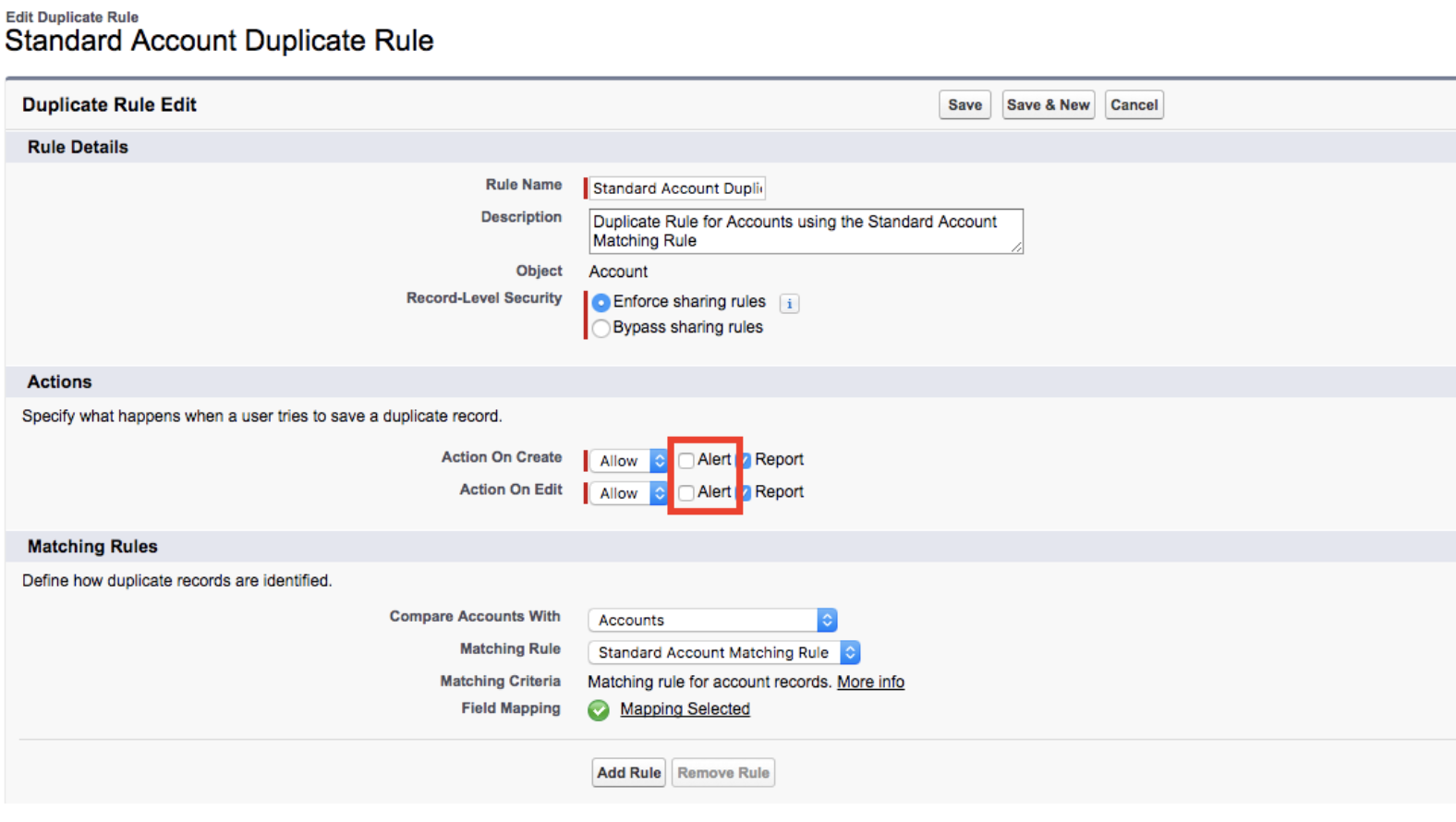Select the Enforce sharing rules radio button
The width and height of the screenshot is (1456, 822).
point(601,303)
